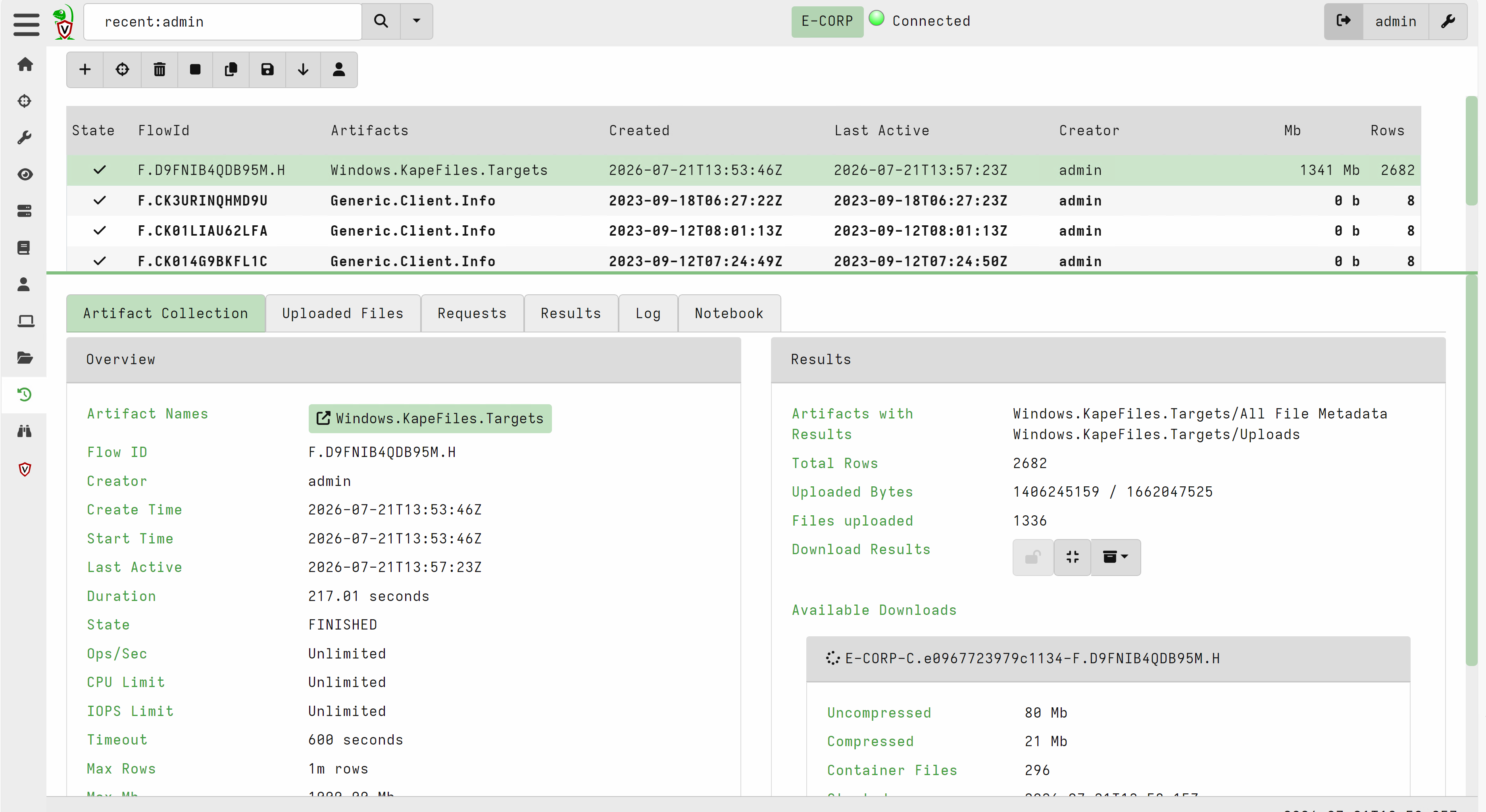Click the copy collection icon
This screenshot has width=1486, height=812.
231,70
